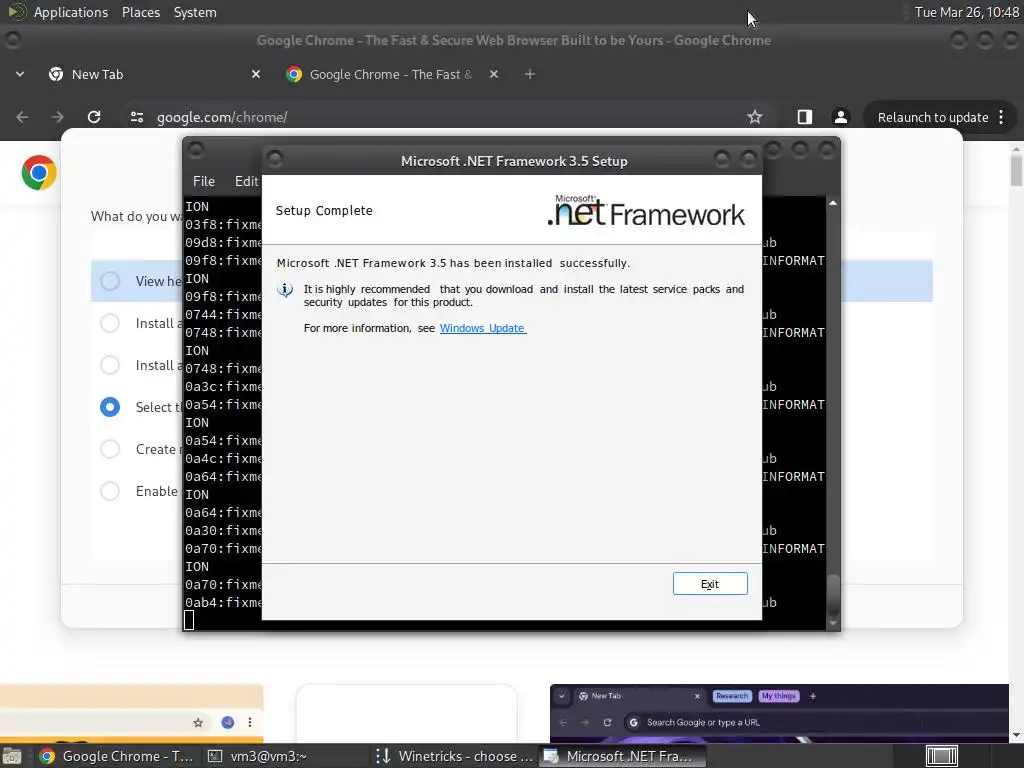Click the clock showing Tue Mar 26

[x=967, y=12]
